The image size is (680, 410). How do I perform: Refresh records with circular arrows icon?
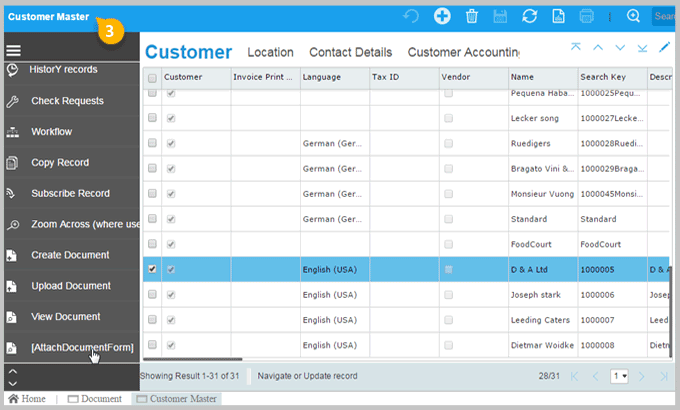530,16
